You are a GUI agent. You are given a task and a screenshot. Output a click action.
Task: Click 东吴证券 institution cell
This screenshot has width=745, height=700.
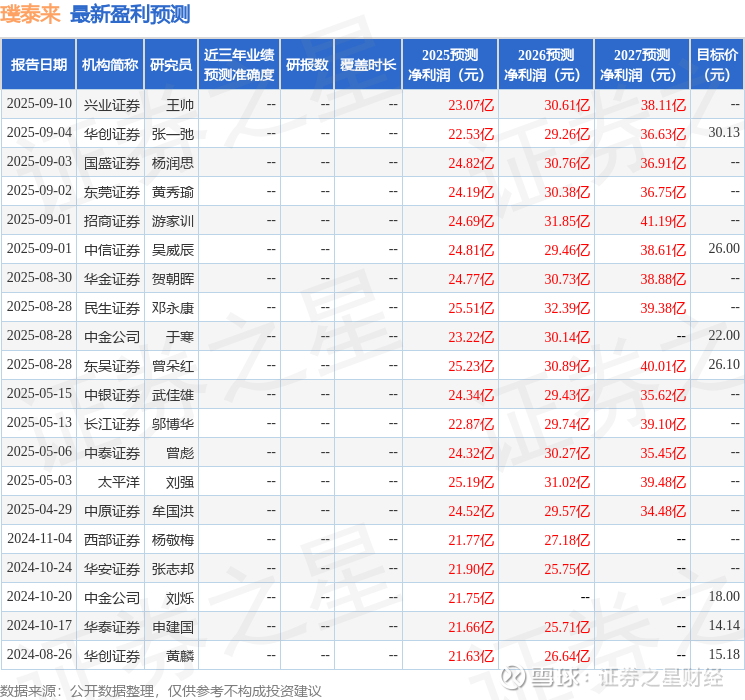[x=112, y=366]
